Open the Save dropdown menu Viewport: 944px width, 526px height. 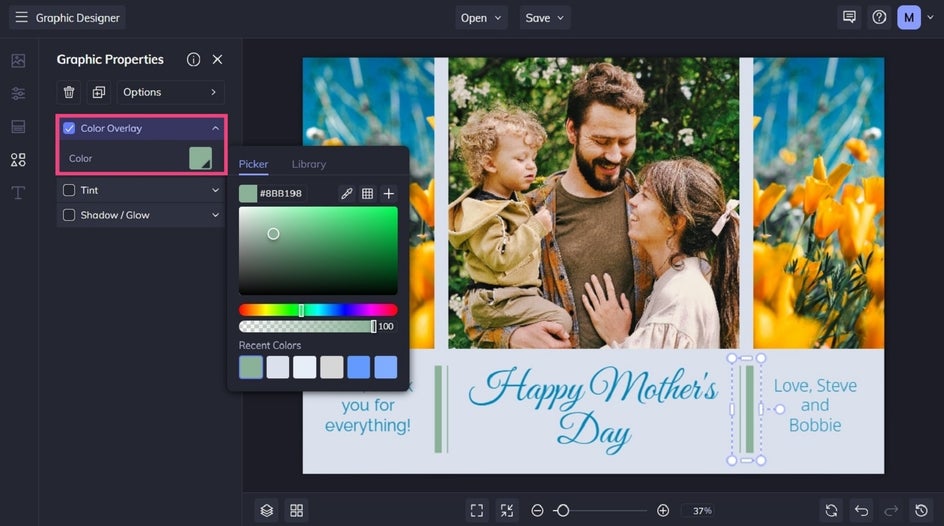pos(545,18)
